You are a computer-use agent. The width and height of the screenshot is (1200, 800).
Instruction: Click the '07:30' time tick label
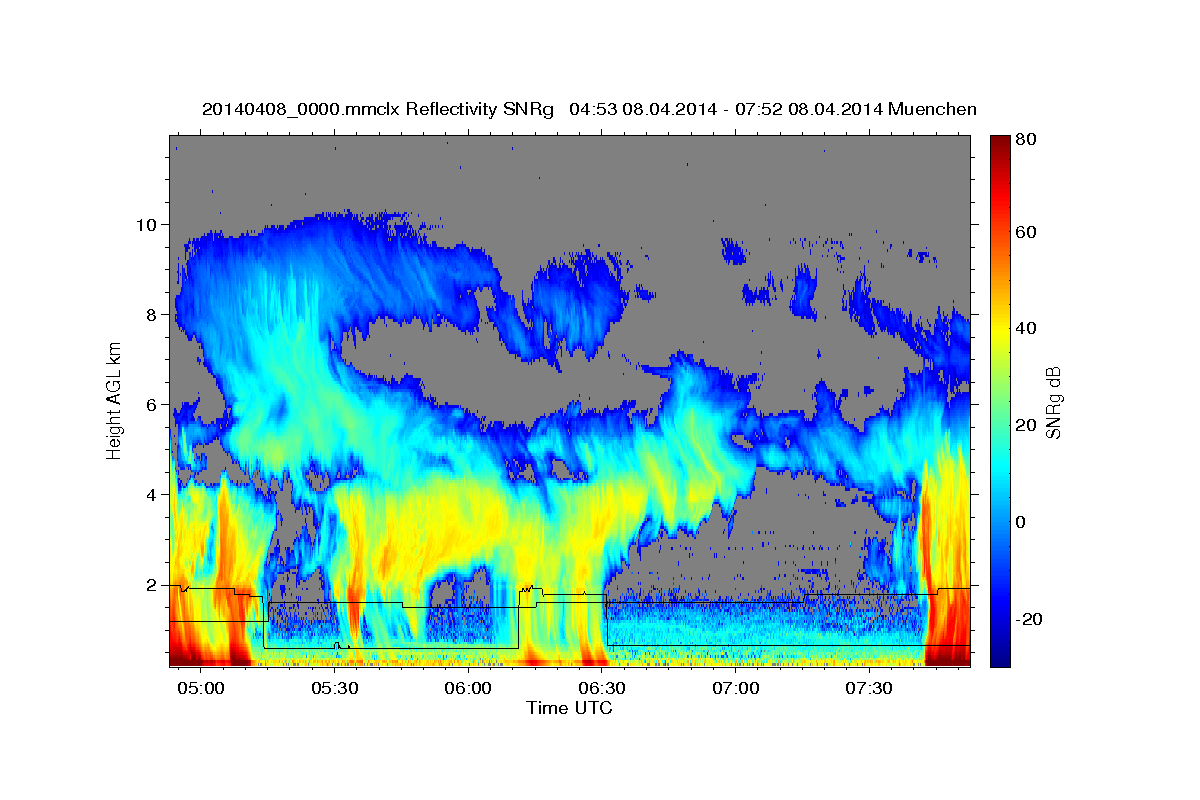870,689
